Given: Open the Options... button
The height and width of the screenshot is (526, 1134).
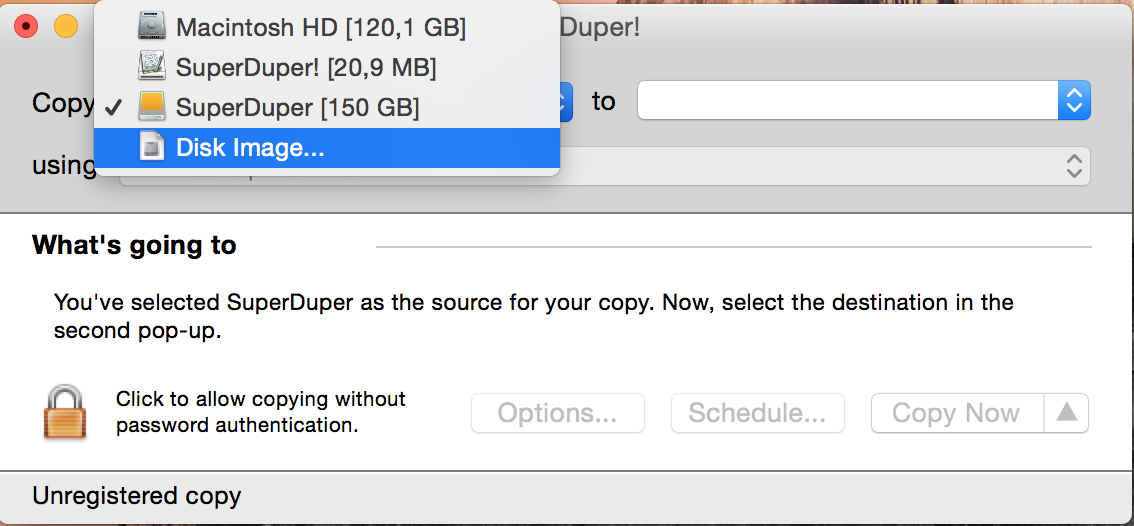Looking at the screenshot, I should tap(558, 413).
